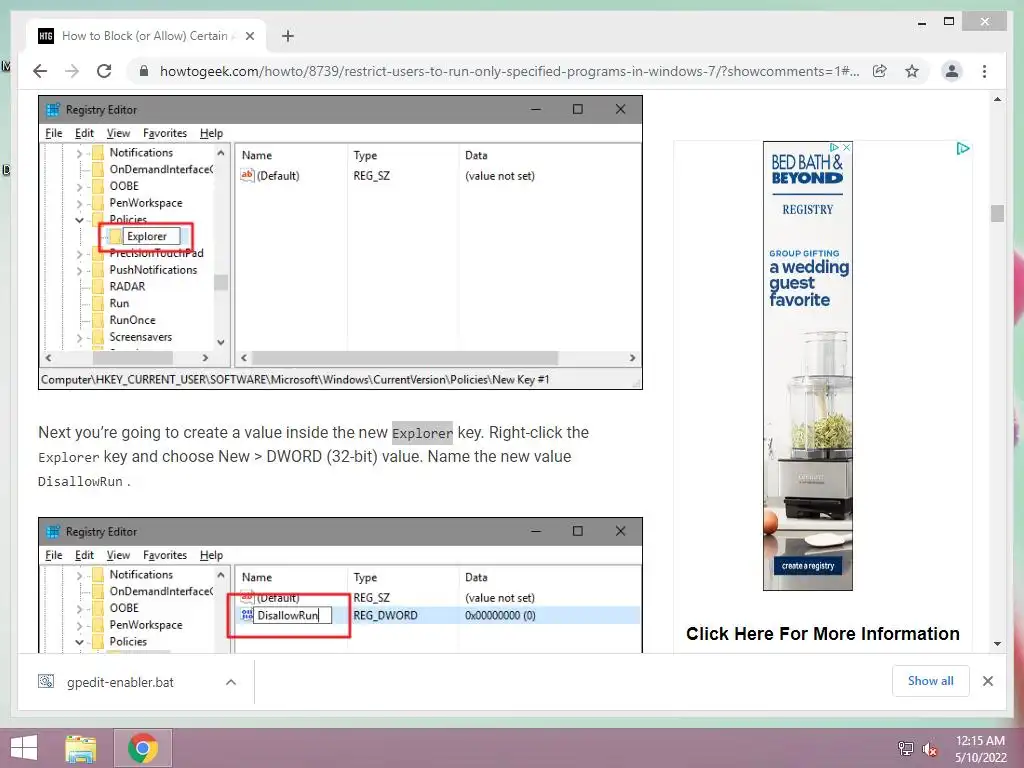Open gpedit-enabler.bat download options chevron
The height and width of the screenshot is (768, 1024).
pos(231,682)
